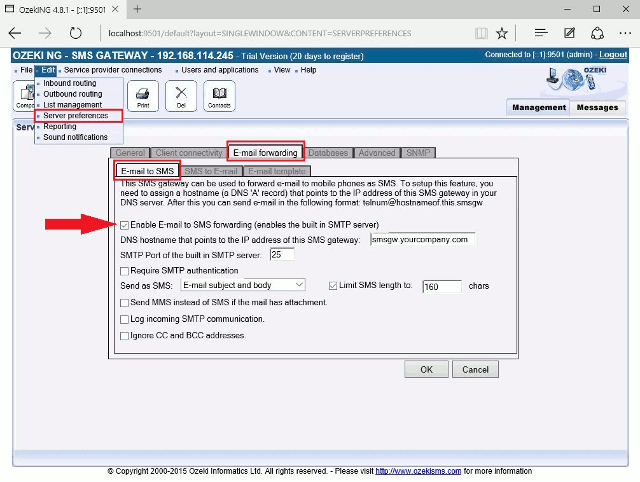The height and width of the screenshot is (482, 640).
Task: Switch to the Databases tab
Action: (x=328, y=153)
